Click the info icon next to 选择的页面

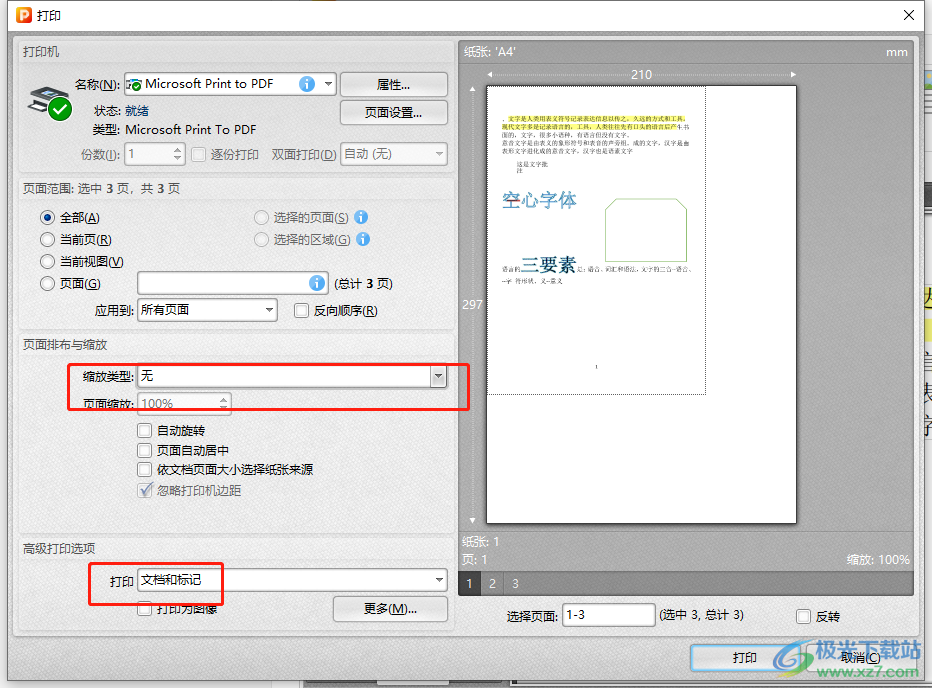(361, 217)
